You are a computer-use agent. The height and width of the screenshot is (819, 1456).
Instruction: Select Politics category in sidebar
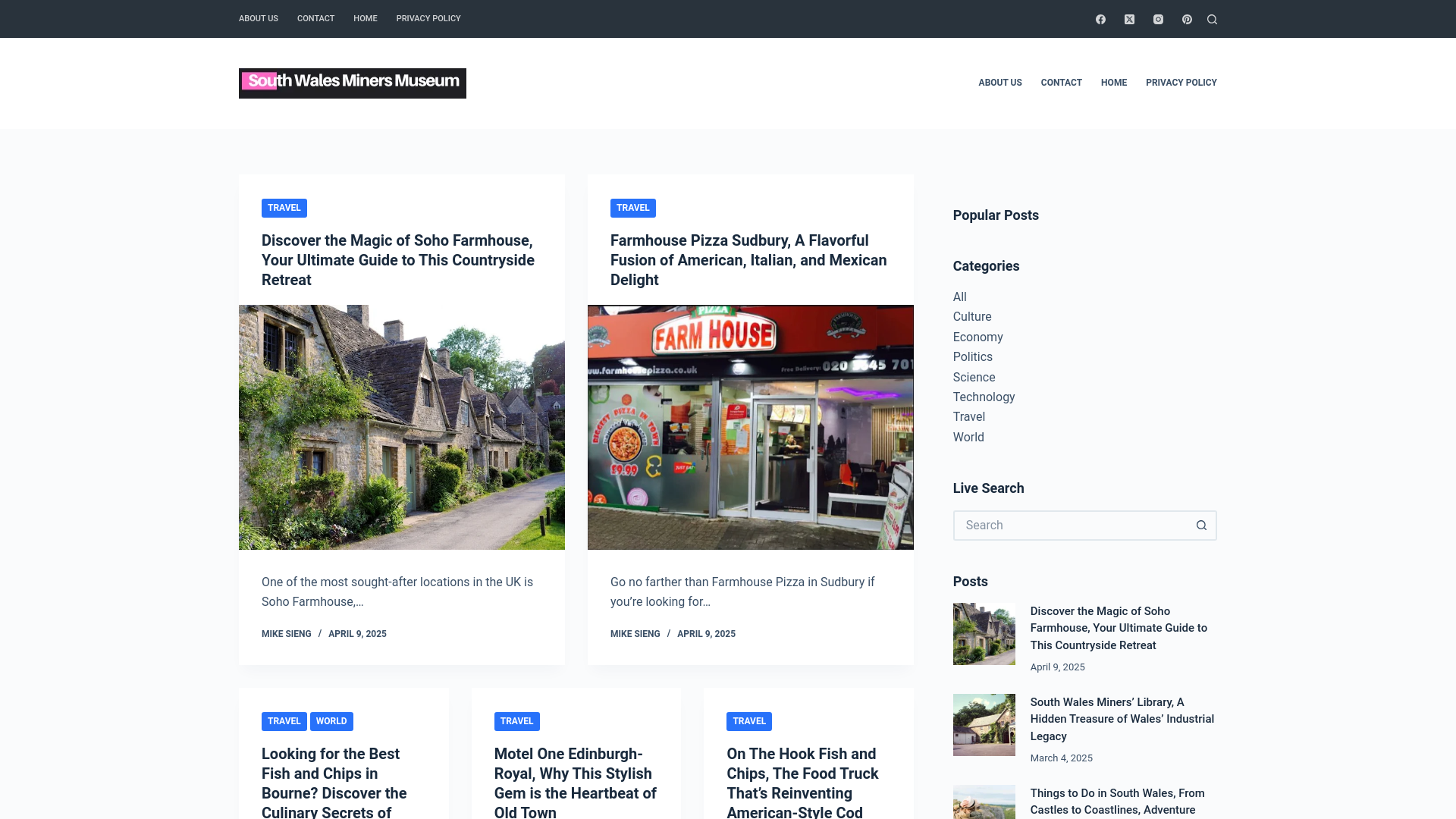973,357
